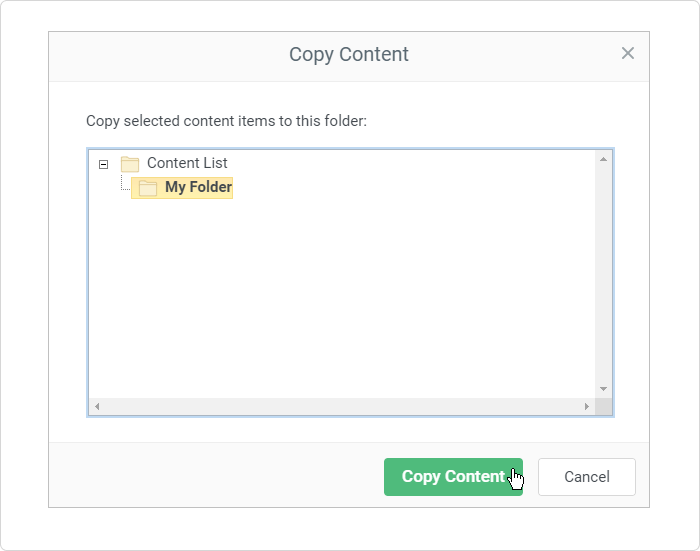Collapse the Content List tree node
700x551 pixels.
coord(103,164)
